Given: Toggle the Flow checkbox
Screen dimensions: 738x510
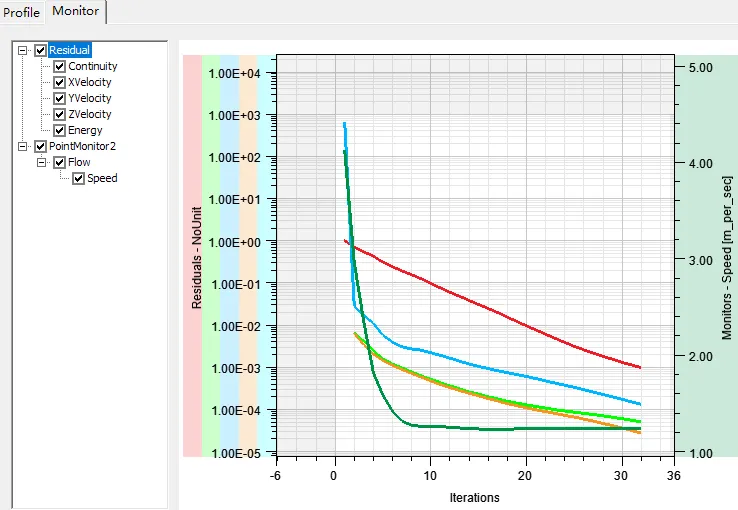Looking at the screenshot, I should pyautogui.click(x=59, y=162).
